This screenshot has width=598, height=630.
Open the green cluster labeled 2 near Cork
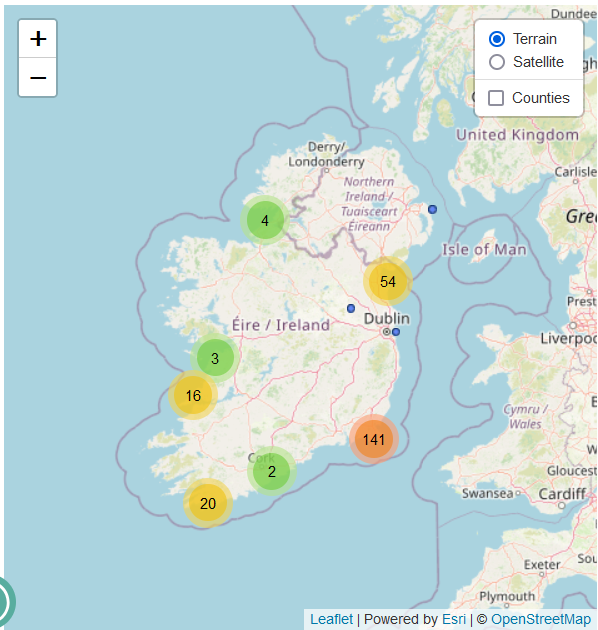(272, 471)
